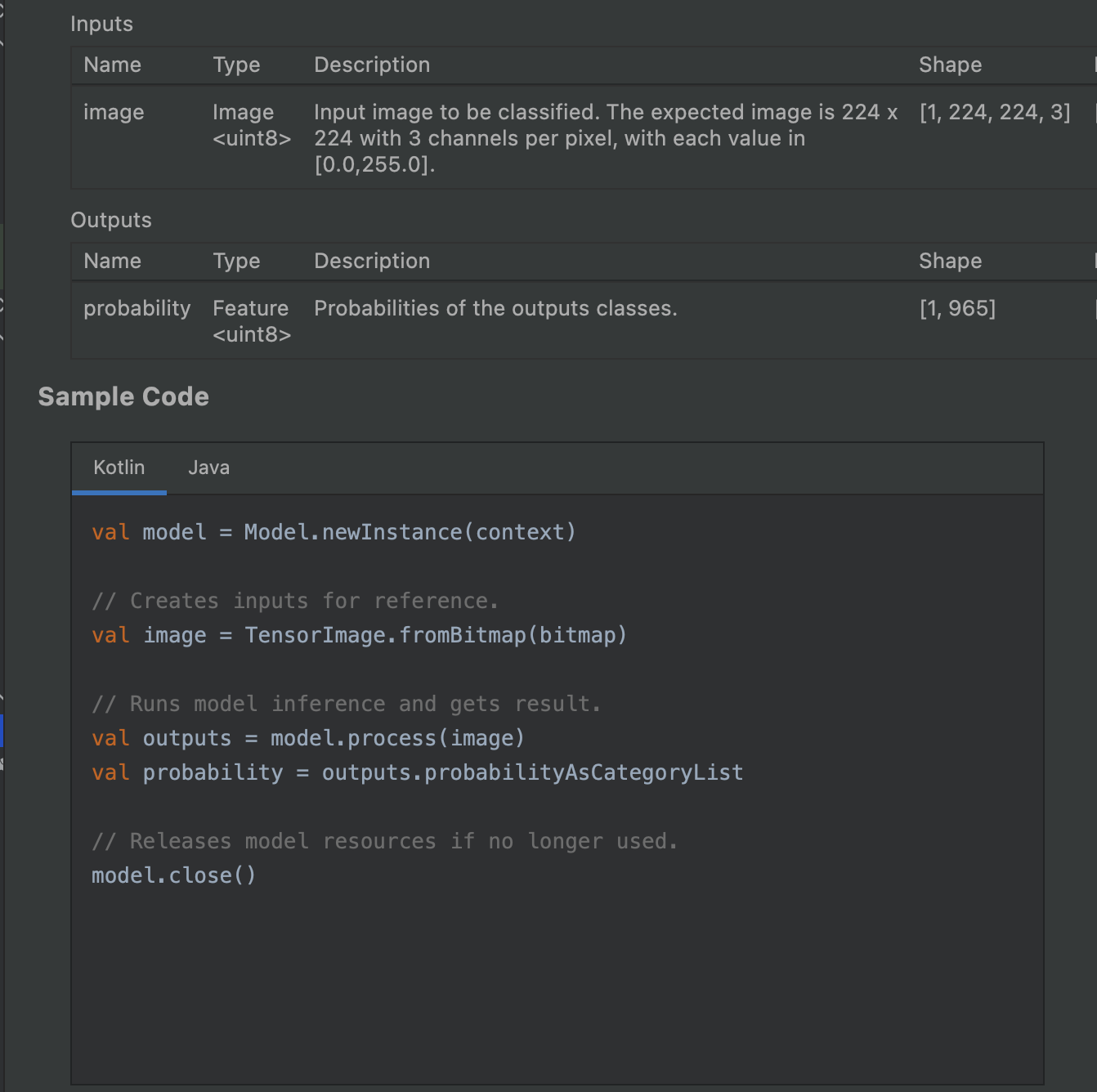Click the Inputs section label
1097x1092 pixels.
(x=101, y=24)
